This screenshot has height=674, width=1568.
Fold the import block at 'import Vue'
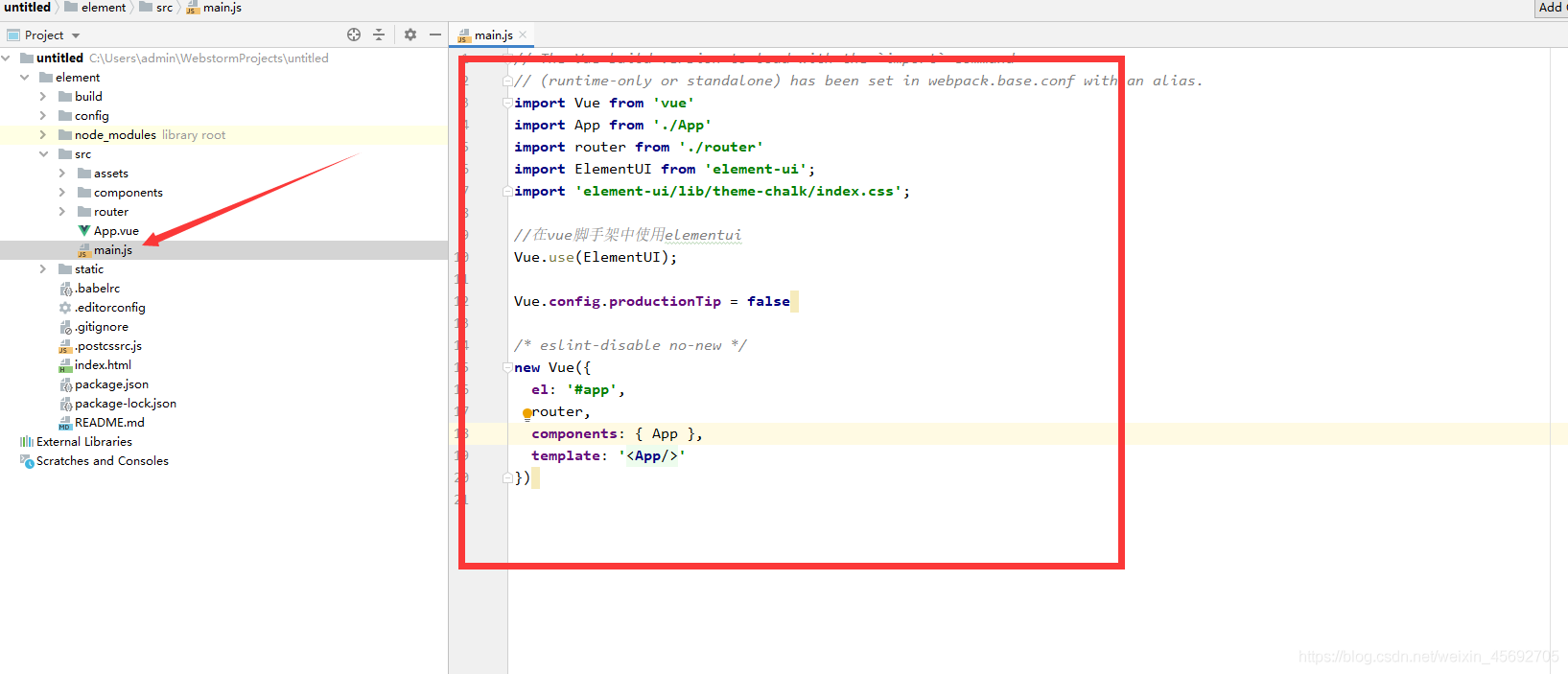[x=507, y=104]
